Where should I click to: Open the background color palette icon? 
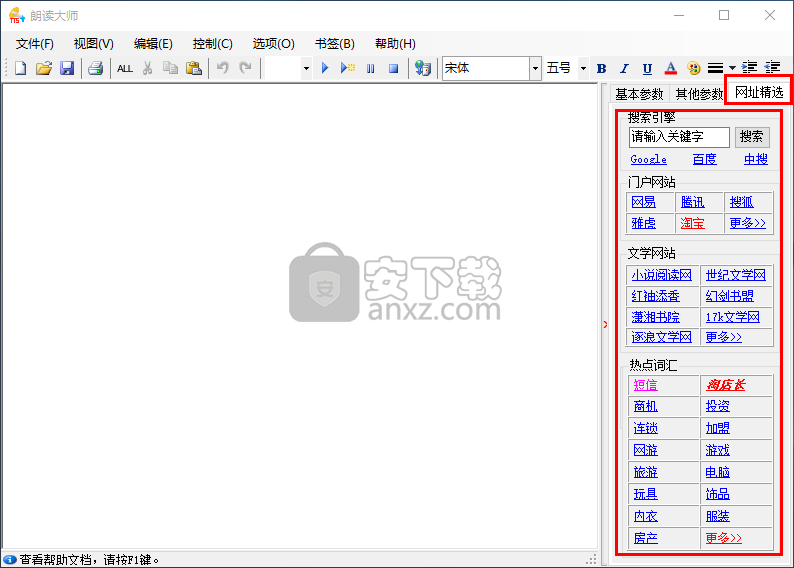tap(694, 68)
